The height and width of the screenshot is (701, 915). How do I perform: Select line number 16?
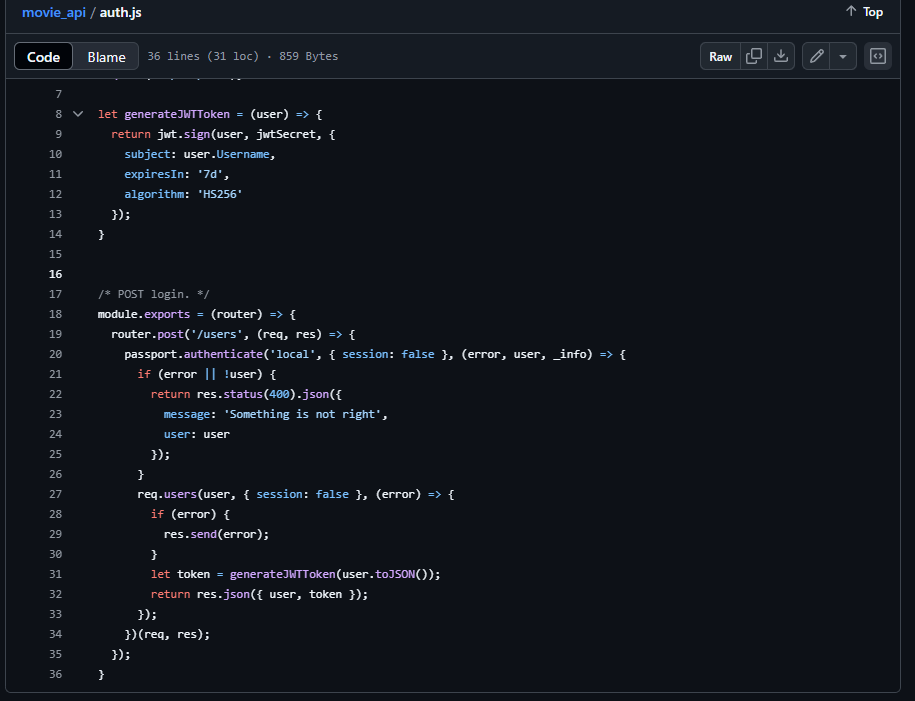pyautogui.click(x=55, y=274)
